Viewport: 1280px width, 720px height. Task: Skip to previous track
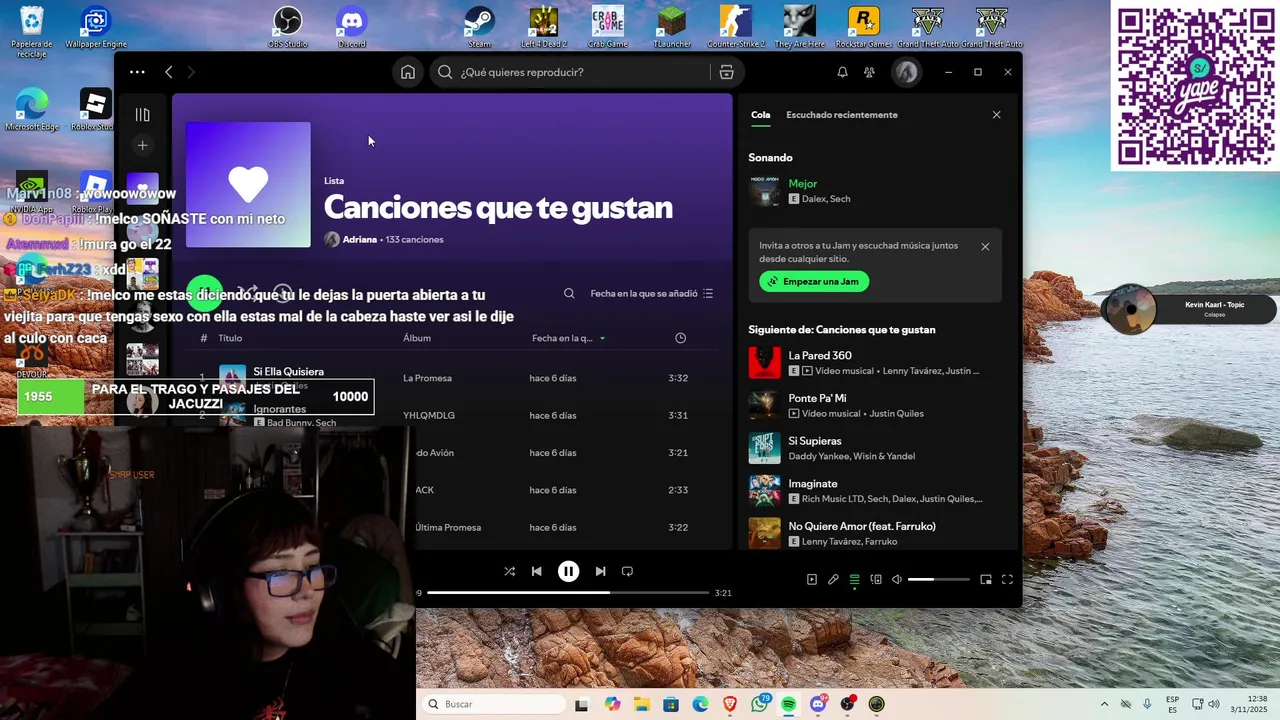537,571
